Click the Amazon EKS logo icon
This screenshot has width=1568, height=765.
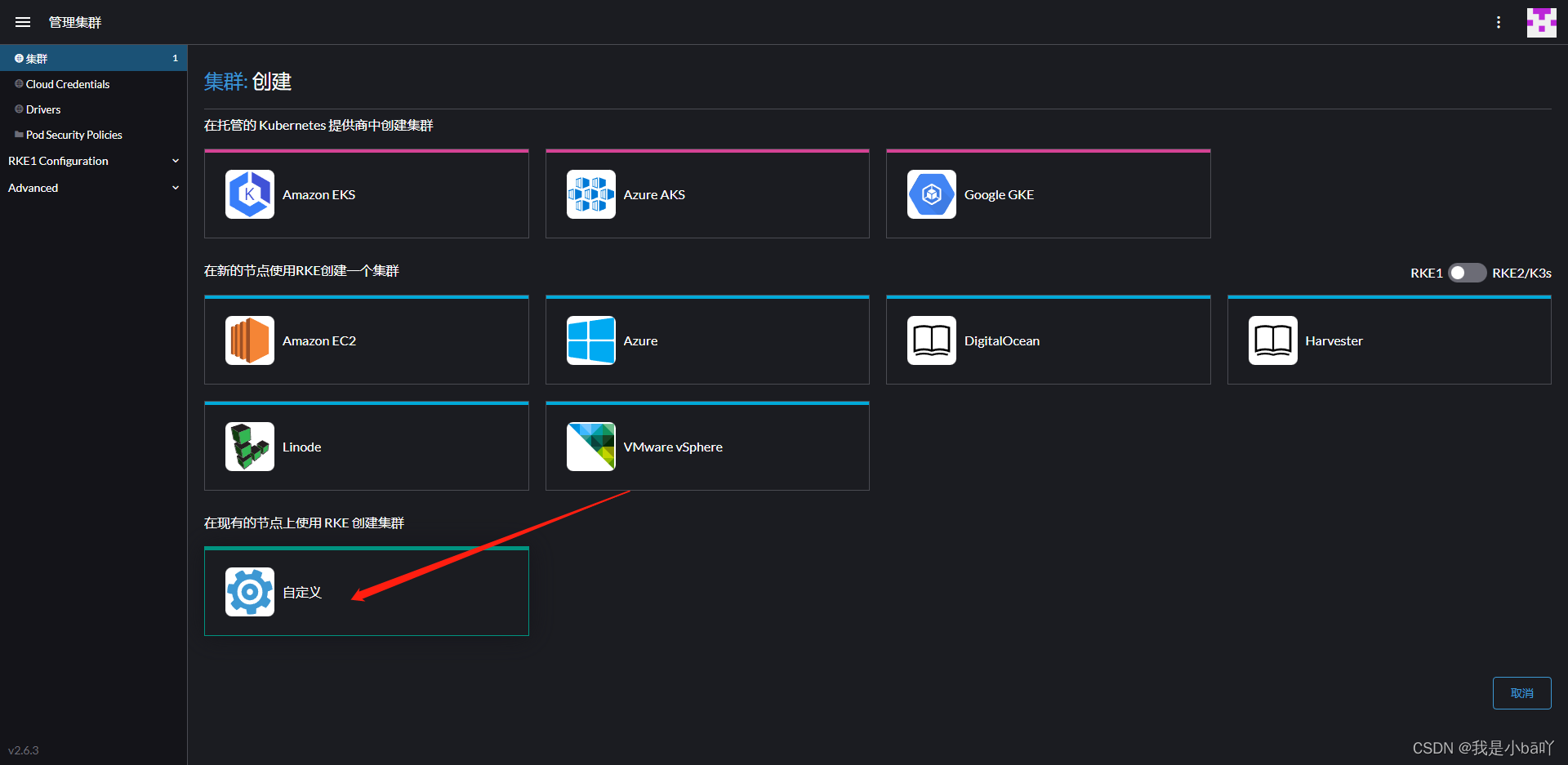click(250, 194)
